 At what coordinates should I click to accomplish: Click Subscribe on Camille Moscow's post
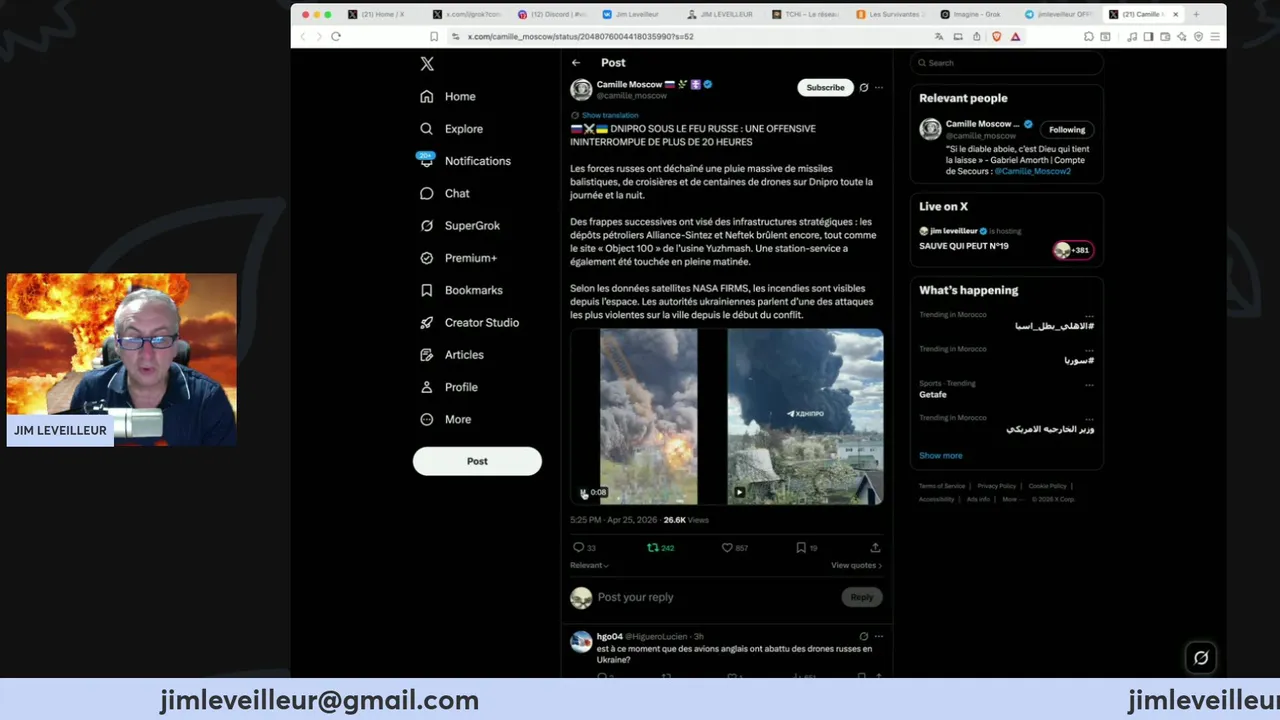coord(825,88)
